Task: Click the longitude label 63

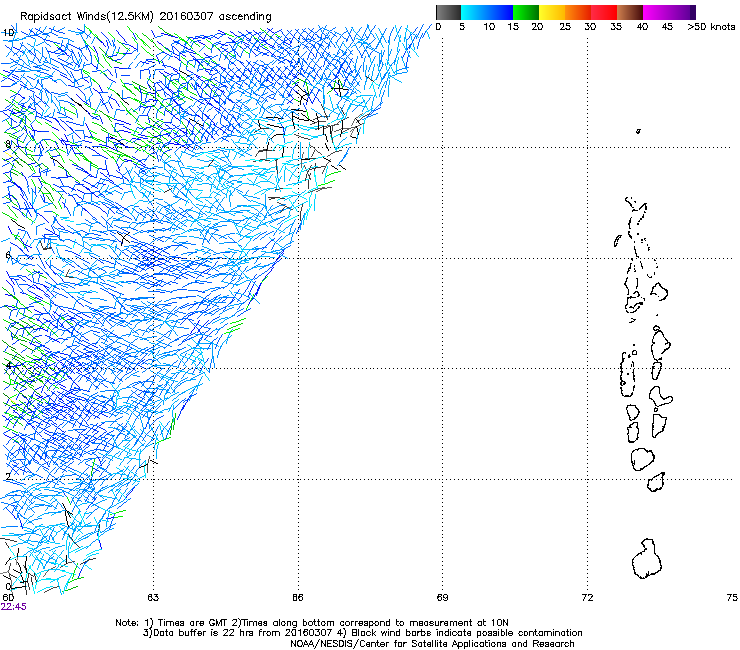Action: point(153,598)
